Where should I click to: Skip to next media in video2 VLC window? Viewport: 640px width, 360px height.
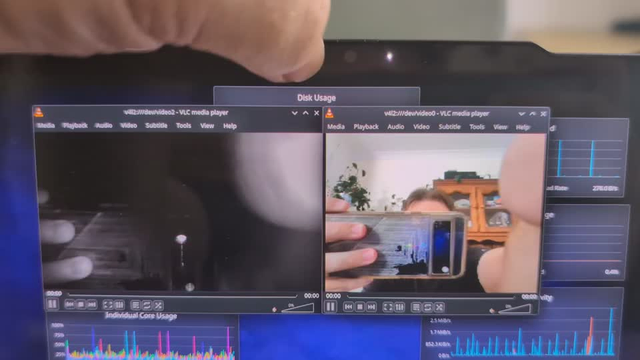(x=92, y=304)
